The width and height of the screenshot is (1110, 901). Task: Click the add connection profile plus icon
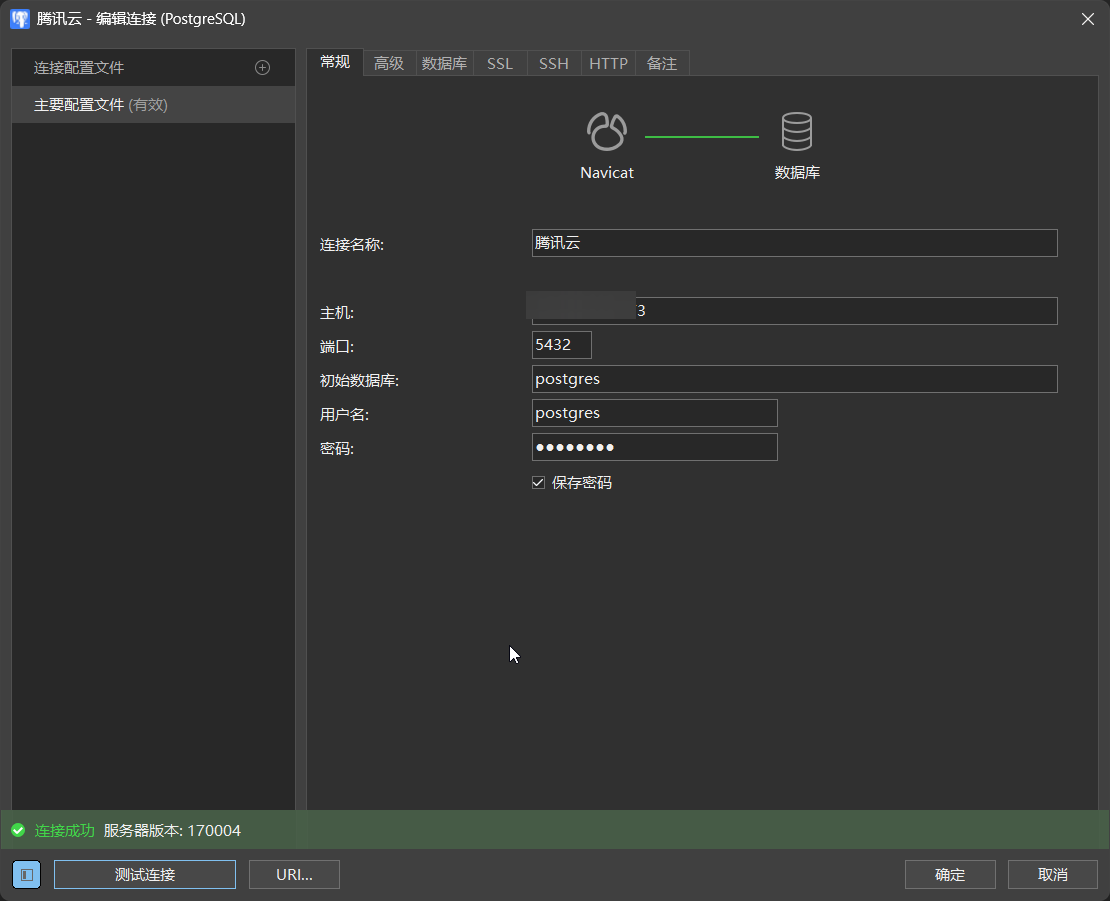coord(262,67)
